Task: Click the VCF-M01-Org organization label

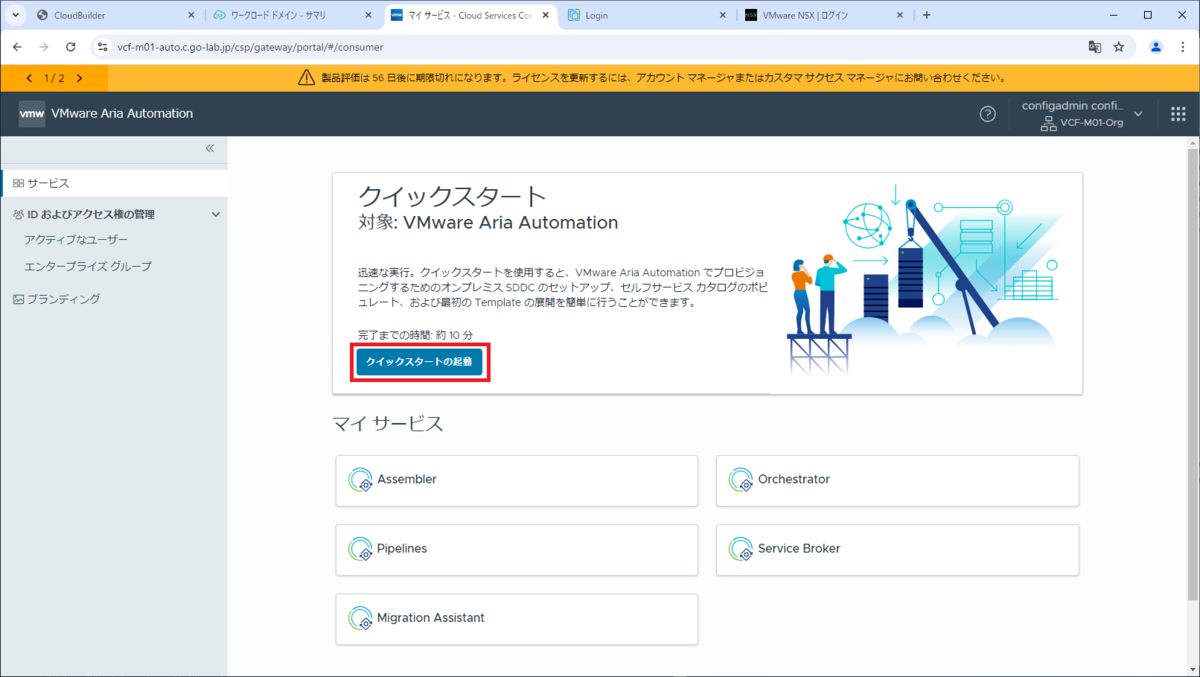Action: click(x=1091, y=123)
